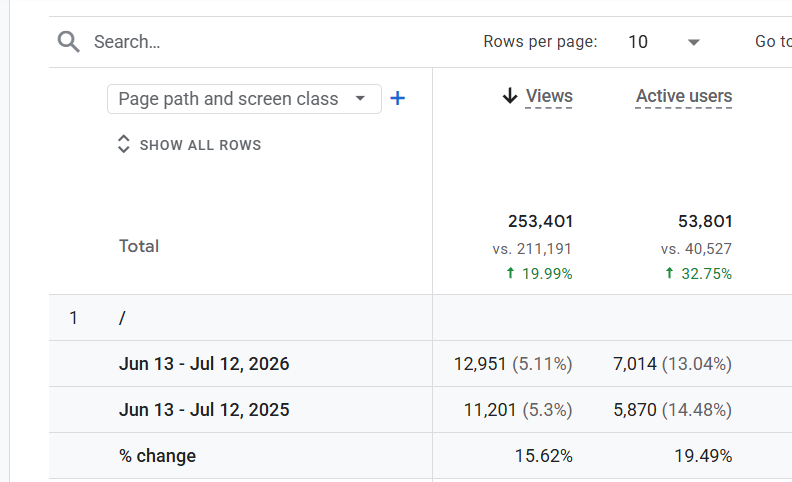The height and width of the screenshot is (482, 792).
Task: Click the Go to page field
Action: (x=773, y=41)
